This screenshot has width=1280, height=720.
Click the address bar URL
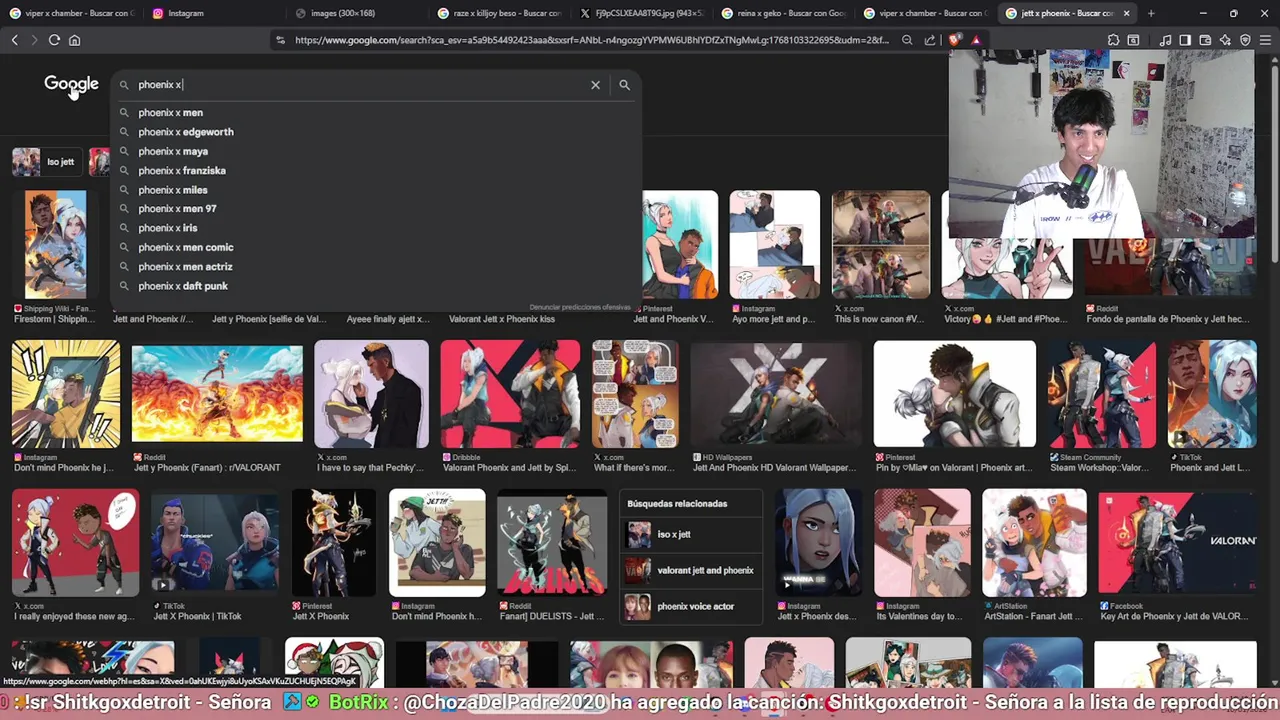[x=591, y=40]
